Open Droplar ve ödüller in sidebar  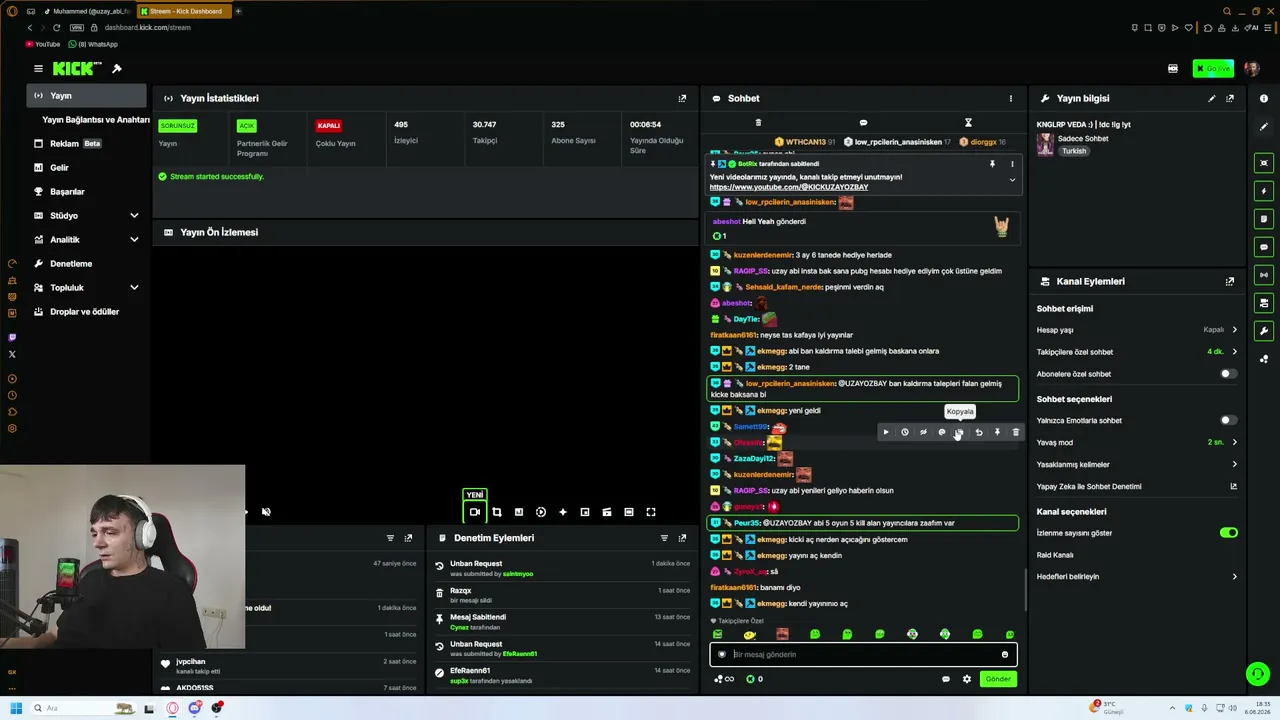pyautogui.click(x=86, y=312)
